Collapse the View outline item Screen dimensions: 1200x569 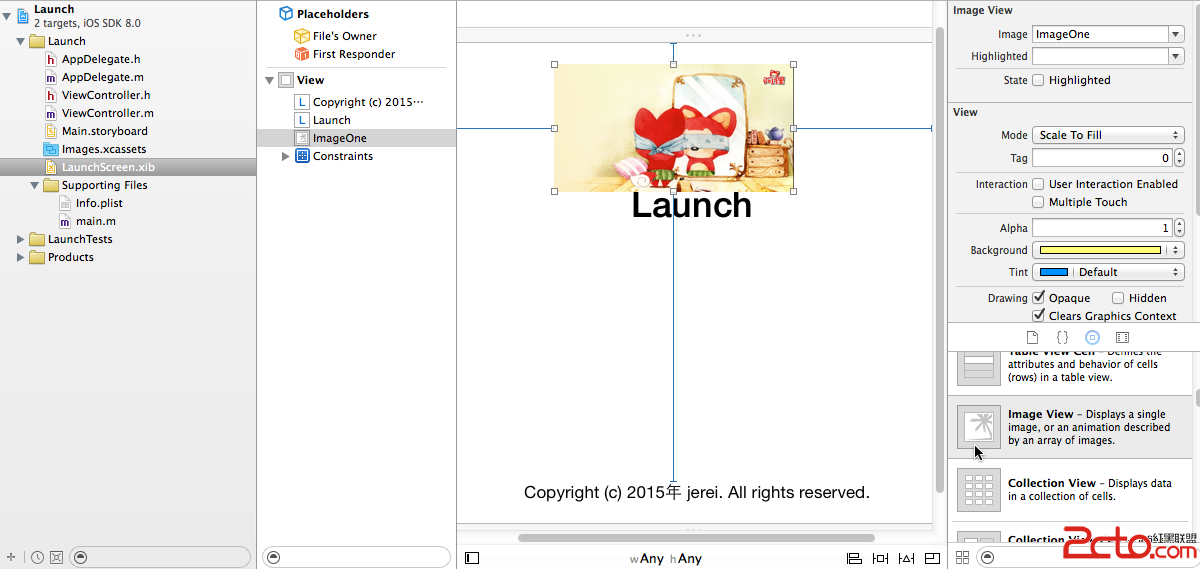(x=270, y=80)
